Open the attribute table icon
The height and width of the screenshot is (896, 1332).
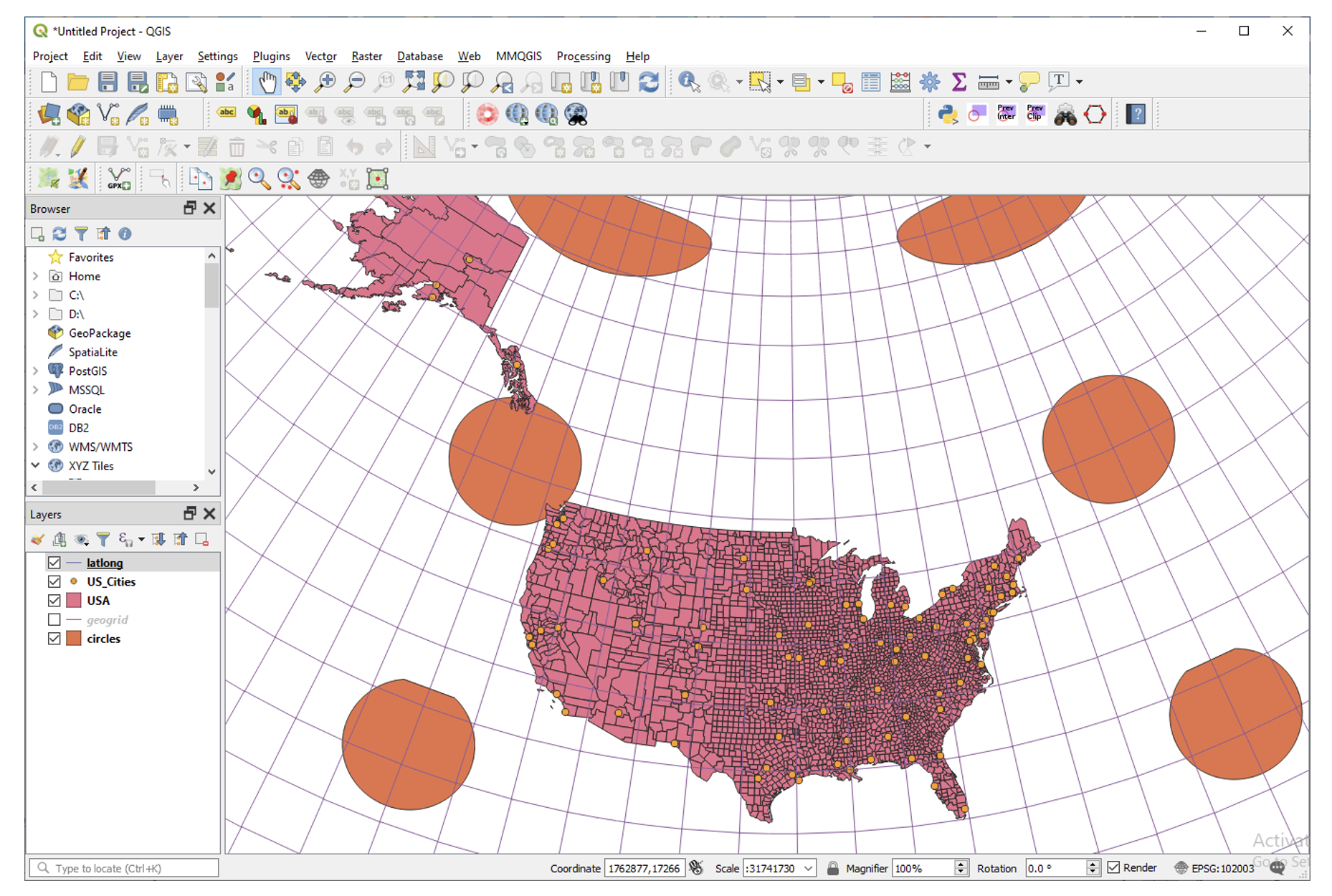(x=871, y=82)
